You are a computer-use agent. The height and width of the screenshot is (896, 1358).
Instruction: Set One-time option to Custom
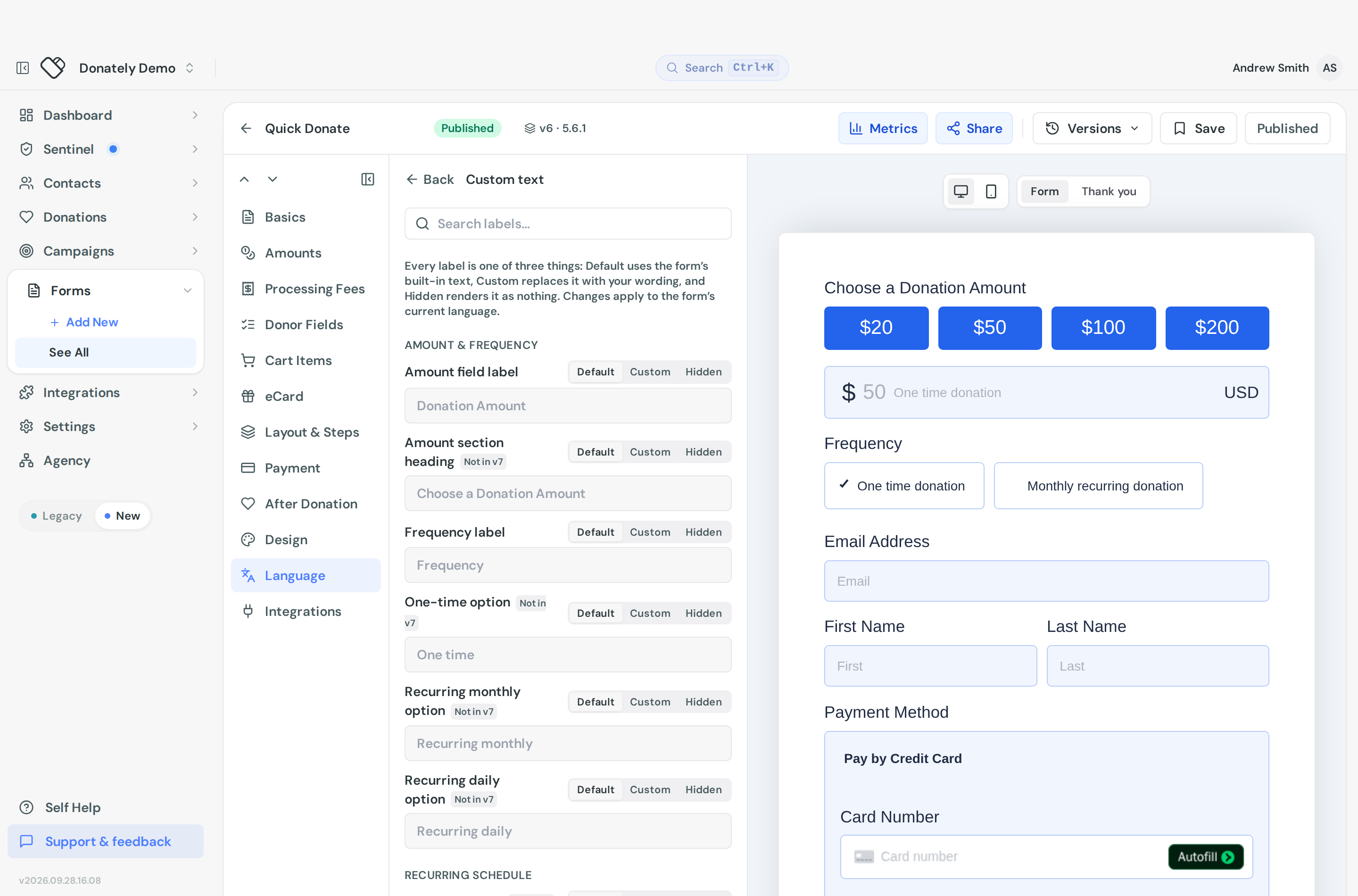[650, 613]
